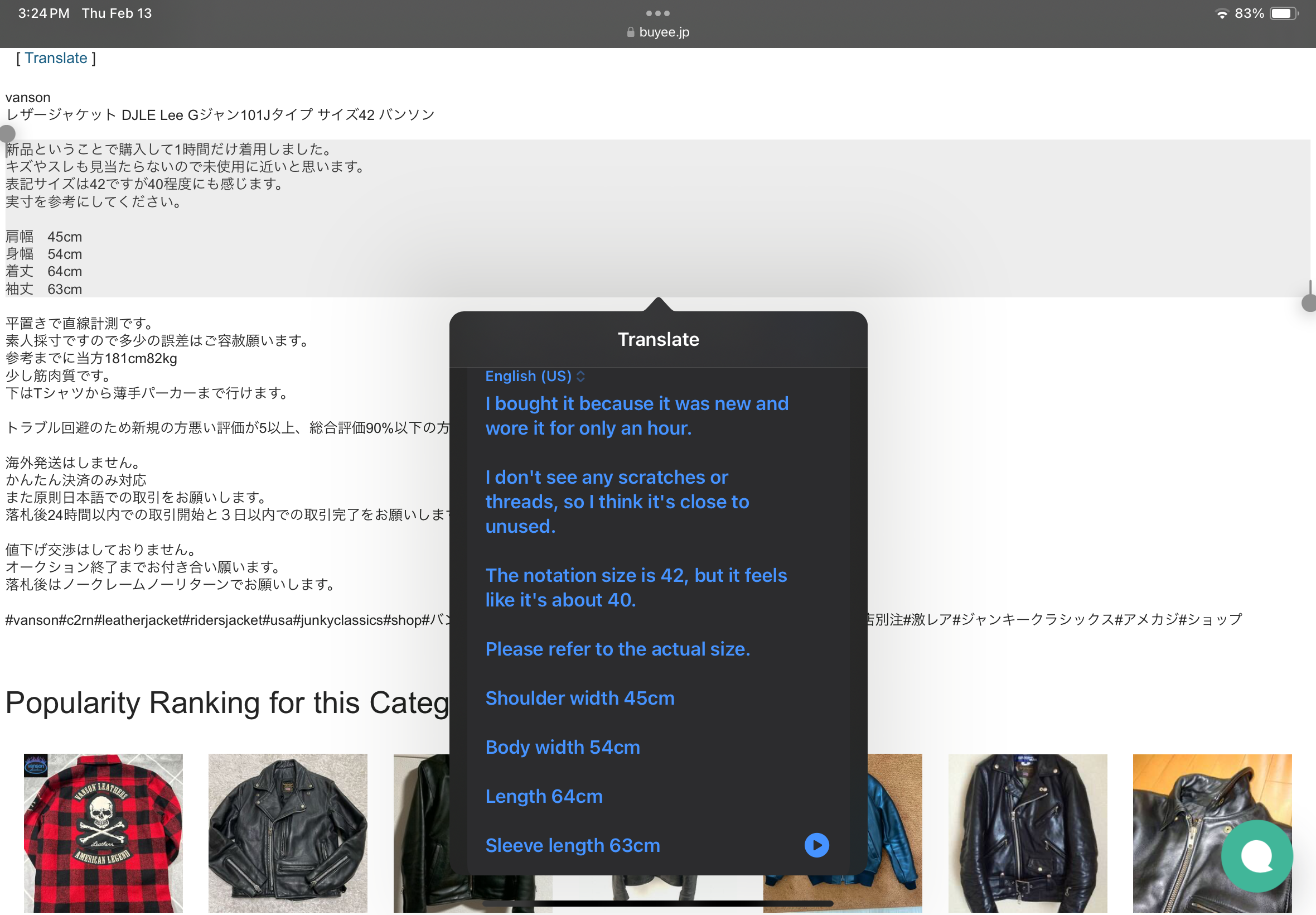Tap translation 'I don't see any scratches'
This screenshot has height=915, width=1316.
point(617,502)
